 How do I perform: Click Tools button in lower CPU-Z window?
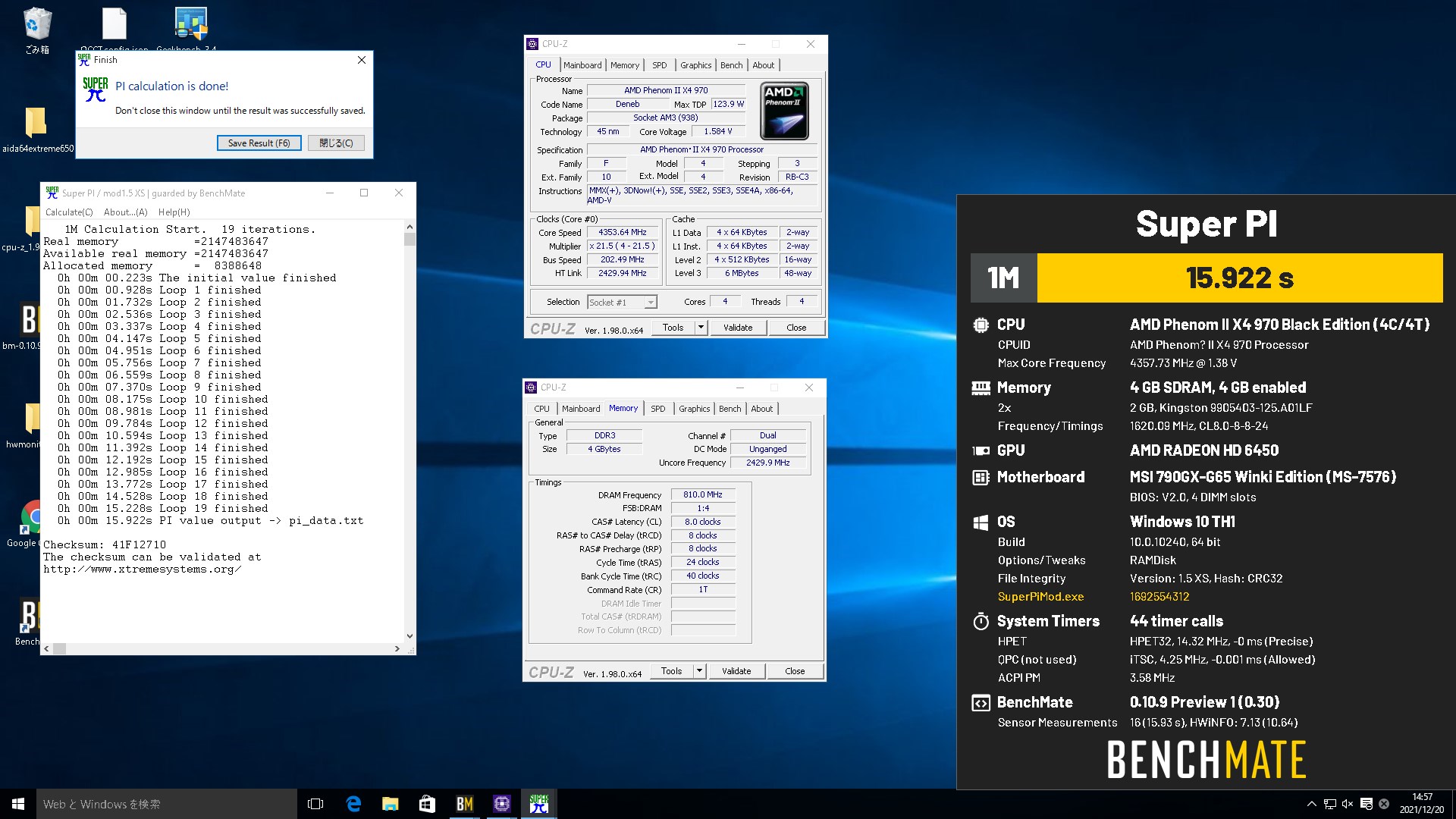coord(672,671)
